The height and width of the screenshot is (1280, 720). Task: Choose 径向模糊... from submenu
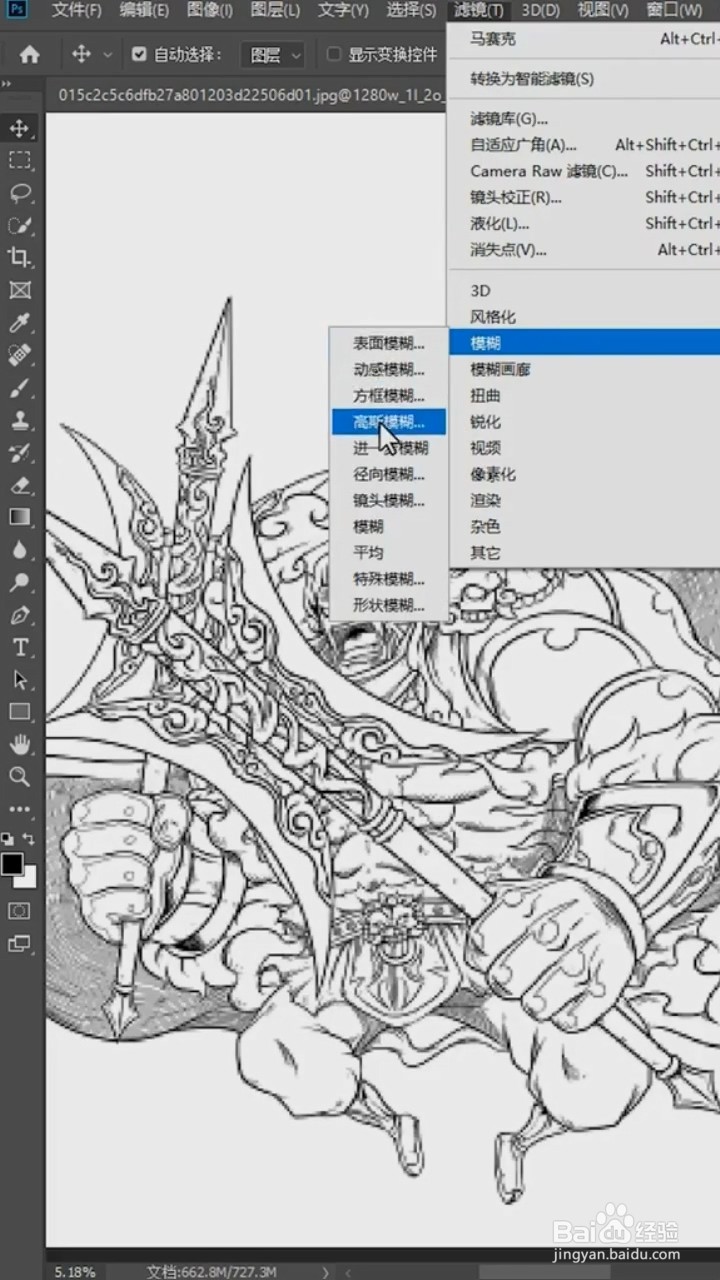(x=389, y=474)
